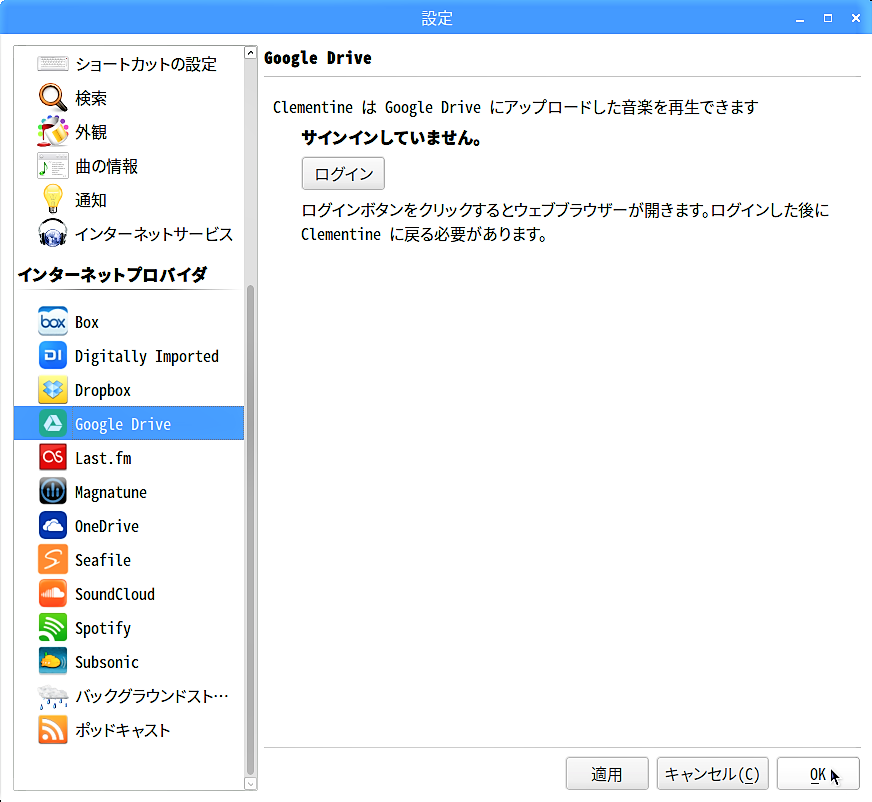Click the song info (曲の情報) icon
The width and height of the screenshot is (872, 802).
(53, 166)
